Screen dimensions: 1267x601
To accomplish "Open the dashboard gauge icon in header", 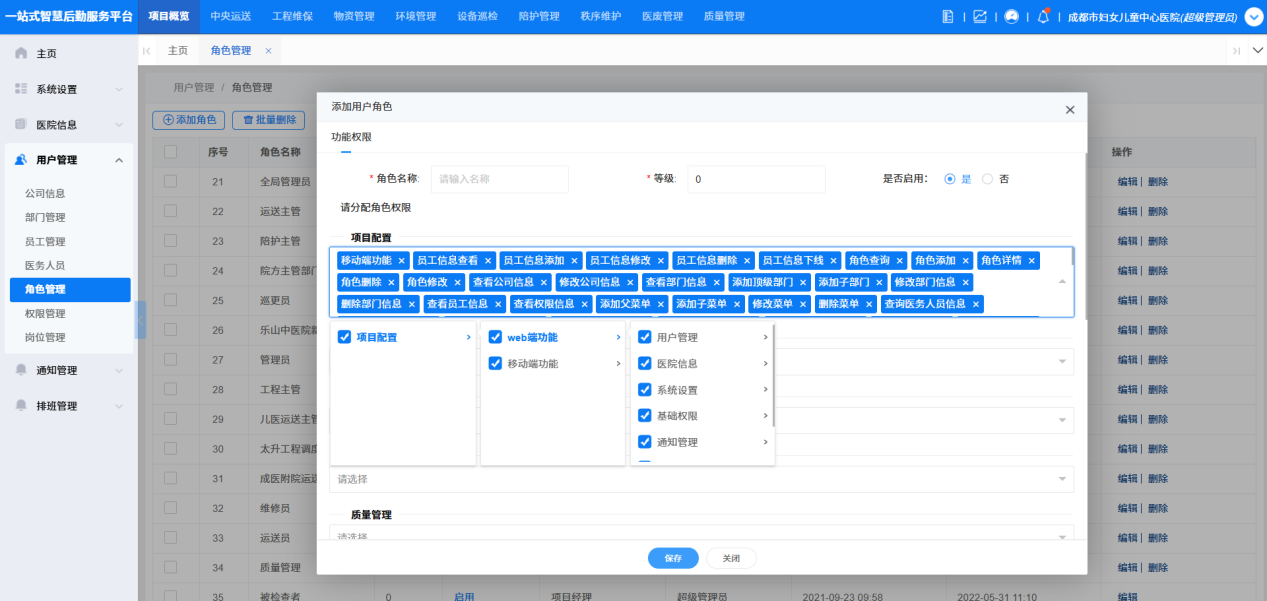I will (x=1012, y=17).
